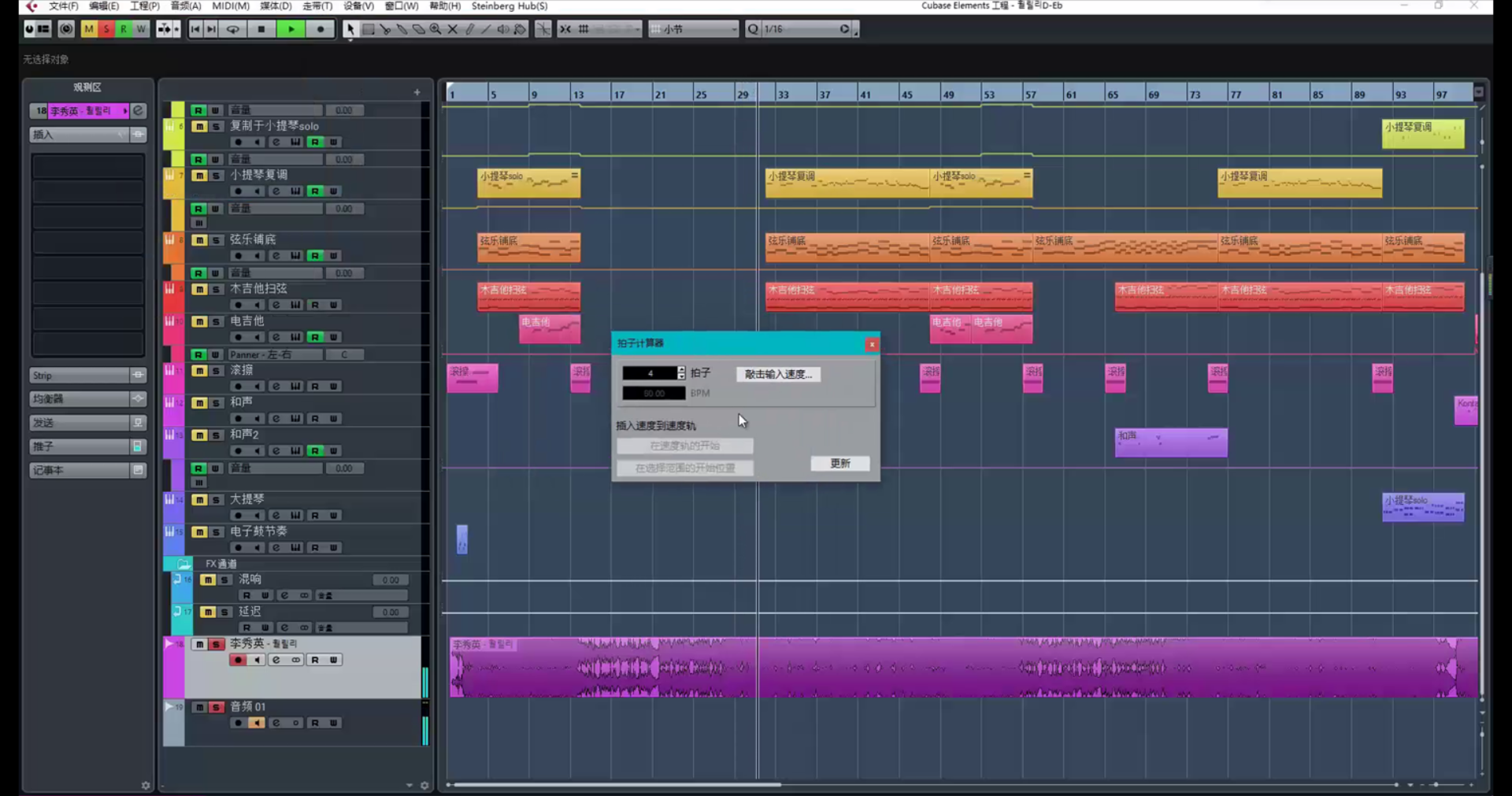Choose the Glue tool

(x=402, y=29)
